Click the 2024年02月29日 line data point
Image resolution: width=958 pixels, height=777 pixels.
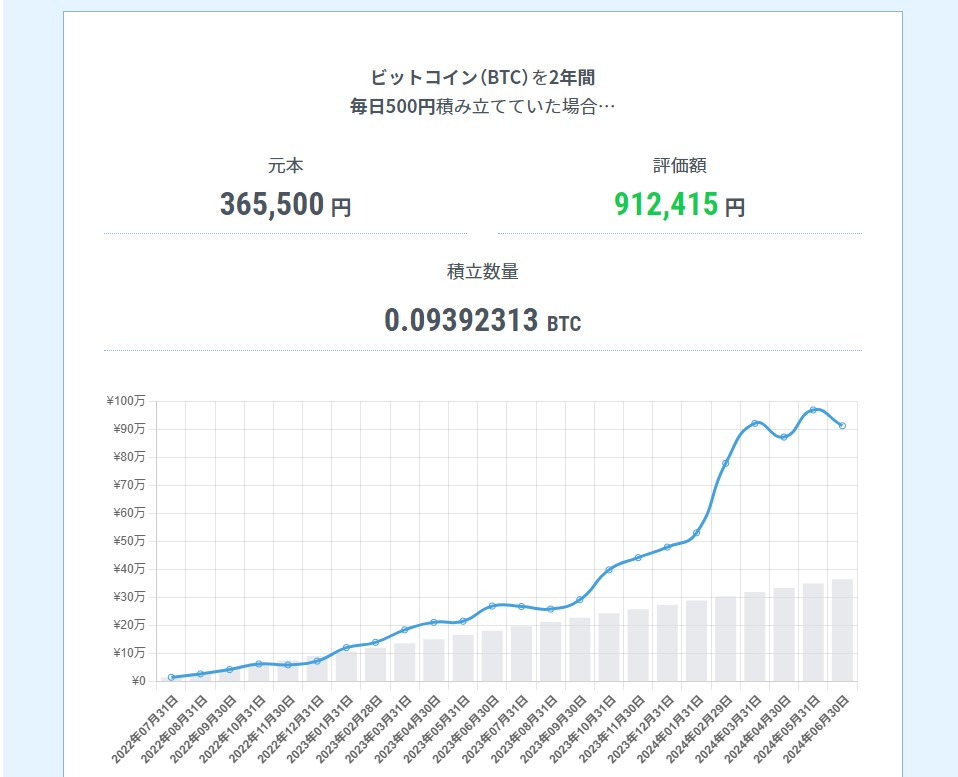pyautogui.click(x=726, y=463)
